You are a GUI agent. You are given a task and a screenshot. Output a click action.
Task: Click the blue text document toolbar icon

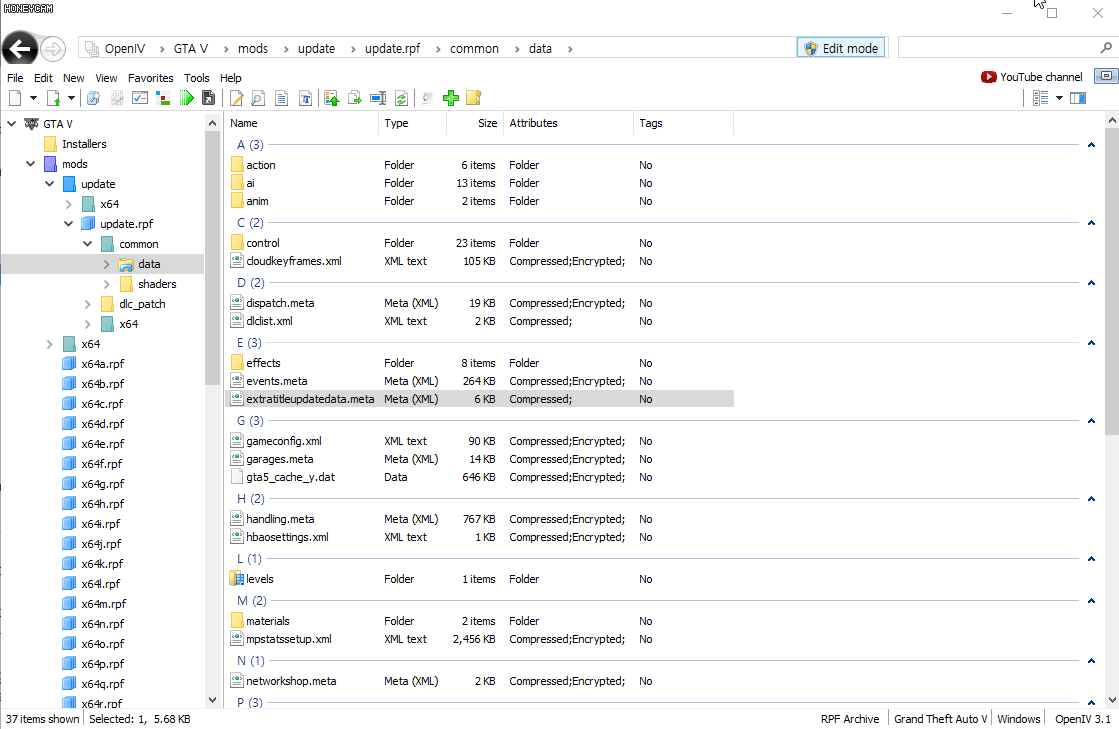tap(282, 98)
